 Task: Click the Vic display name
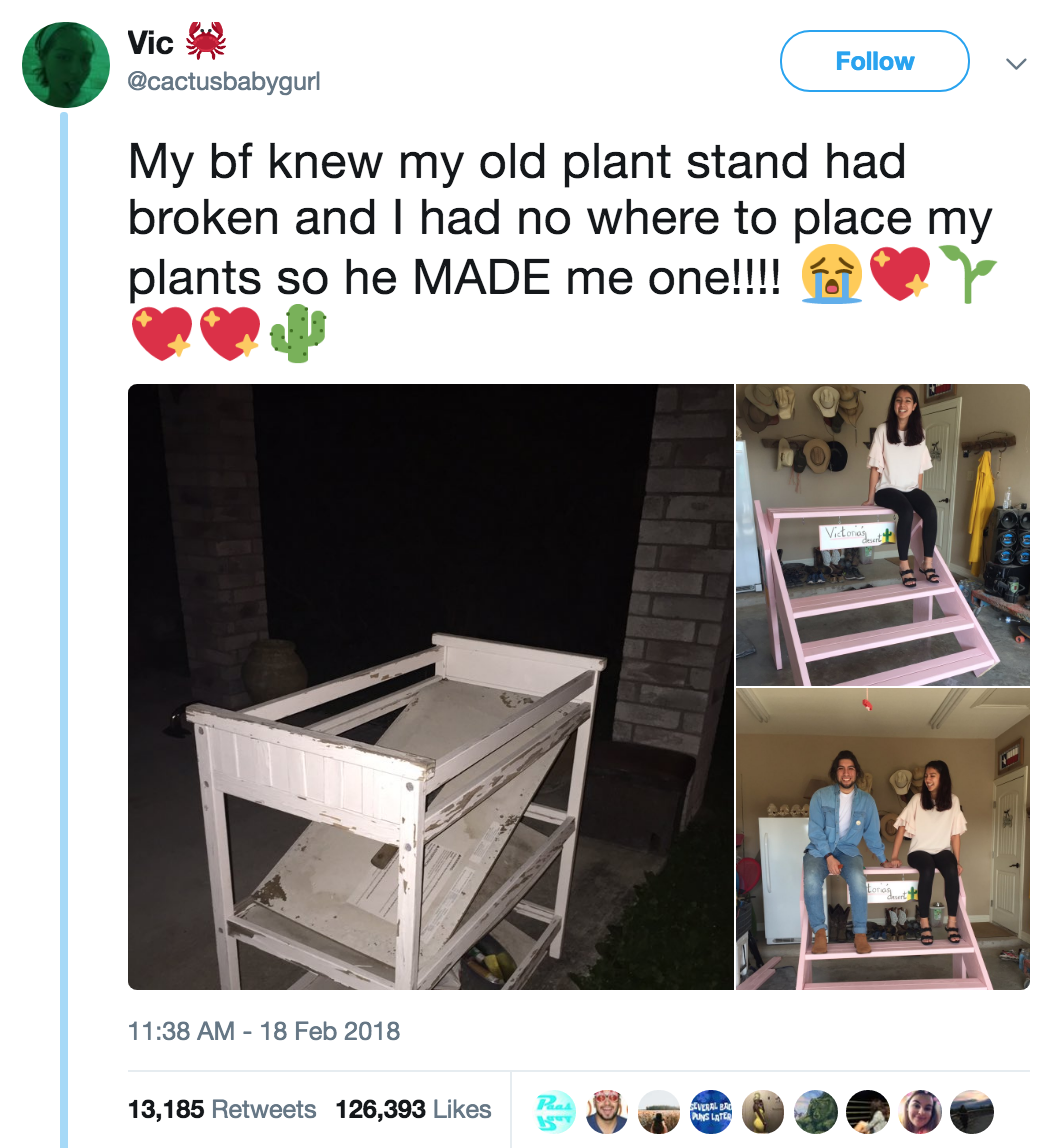pyautogui.click(x=150, y=42)
